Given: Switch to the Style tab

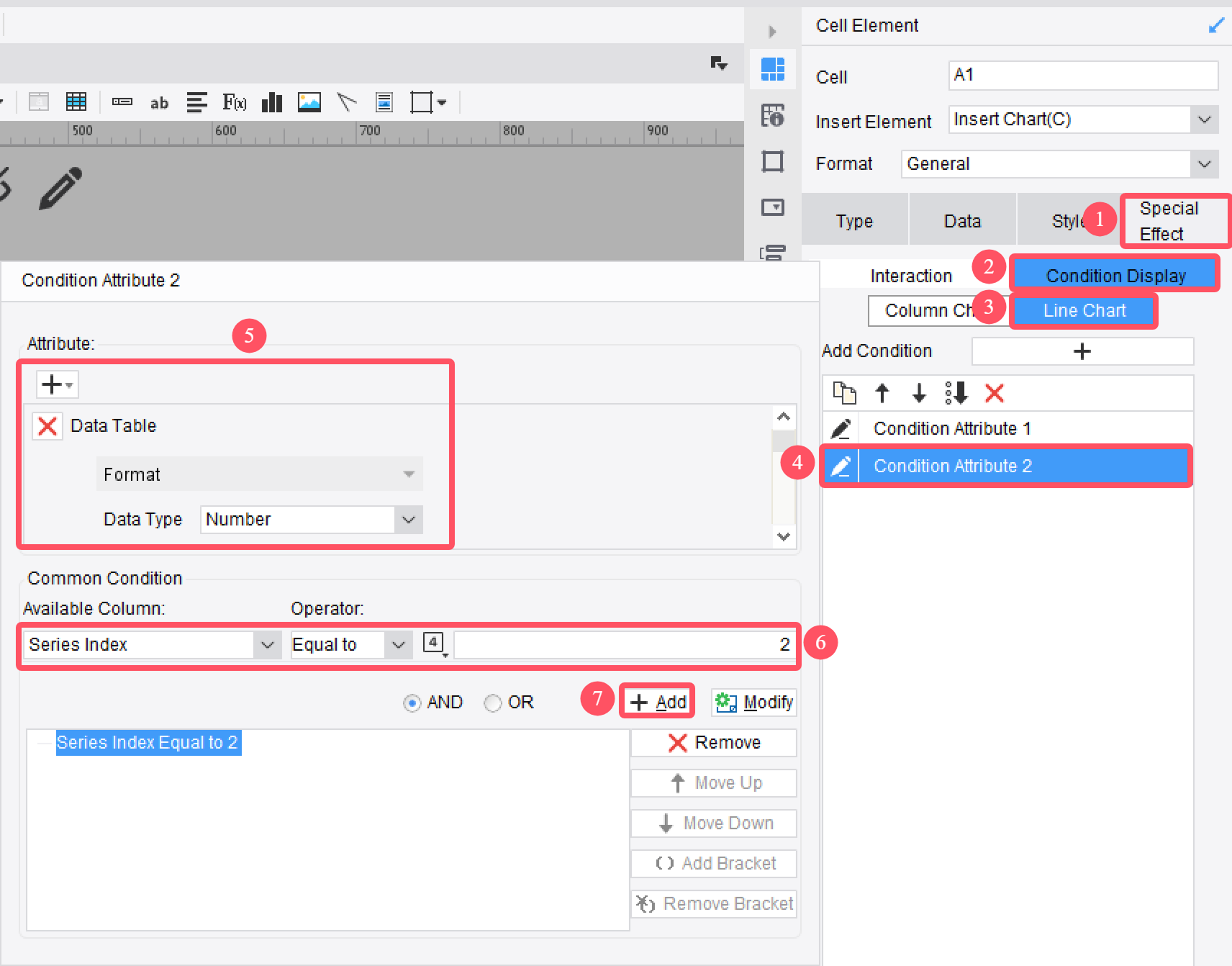Looking at the screenshot, I should [x=1068, y=221].
